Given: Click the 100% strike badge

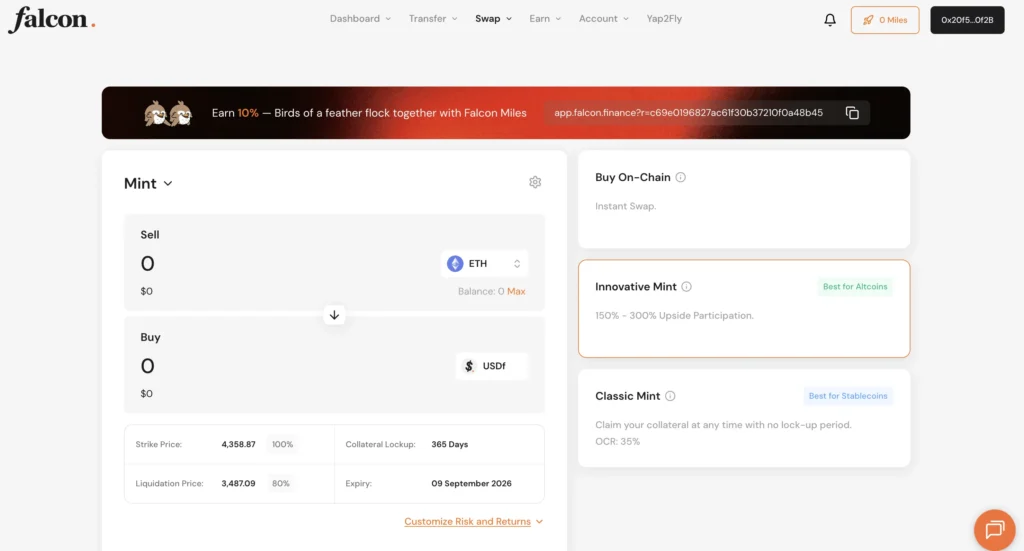Looking at the screenshot, I should tap(283, 444).
